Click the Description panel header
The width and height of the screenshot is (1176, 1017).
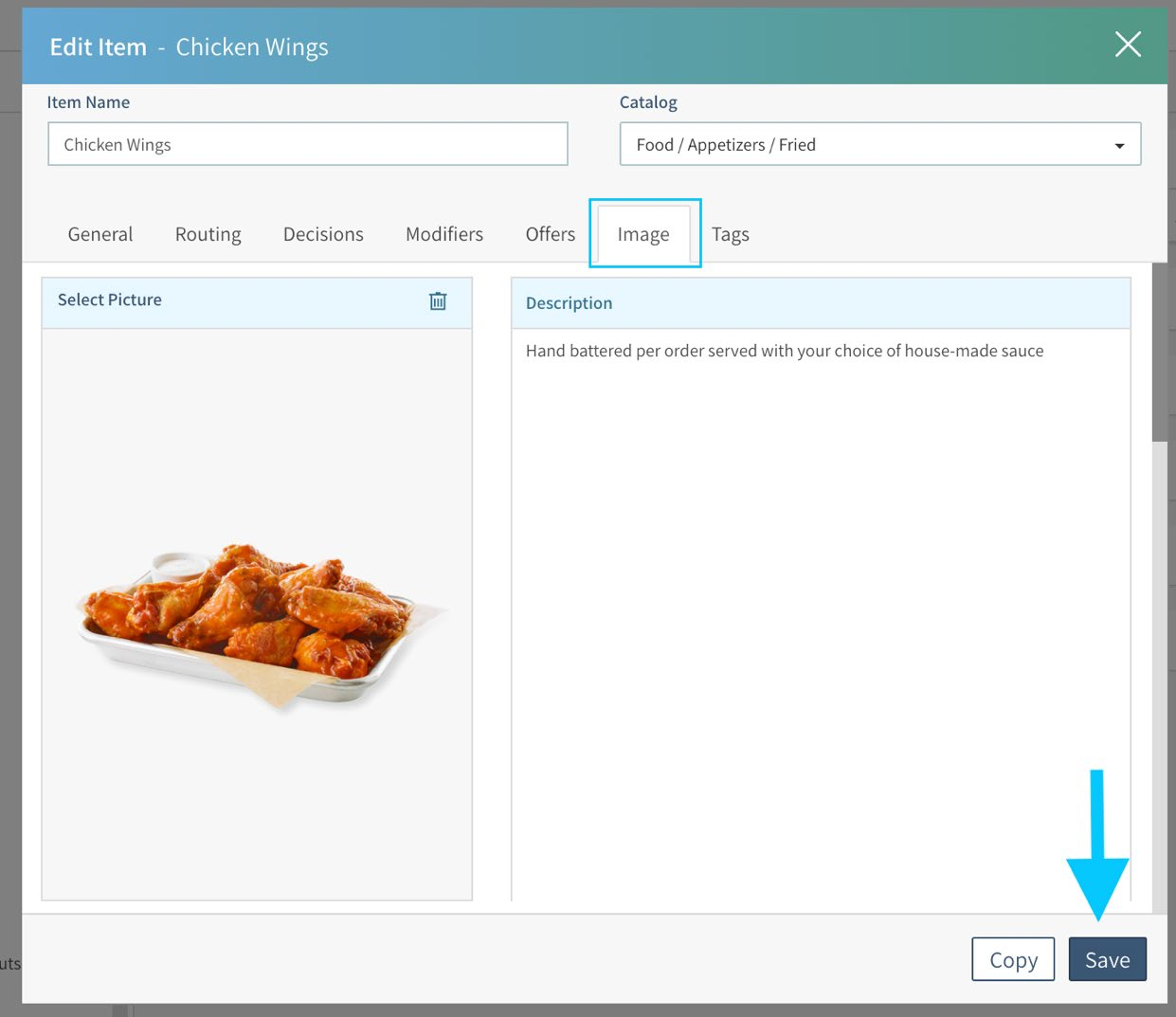[821, 303]
